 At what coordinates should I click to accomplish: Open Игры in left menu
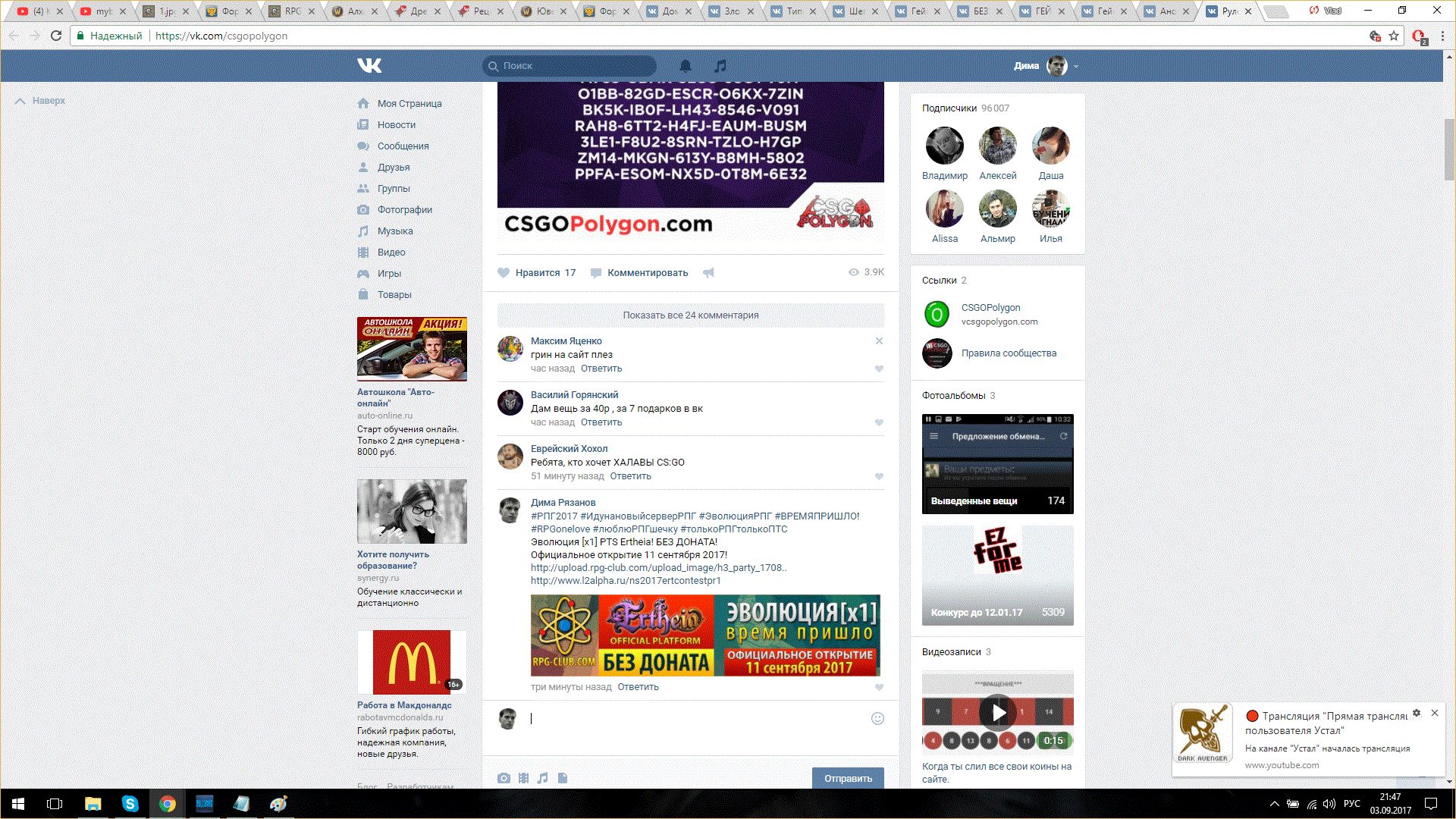(x=389, y=274)
